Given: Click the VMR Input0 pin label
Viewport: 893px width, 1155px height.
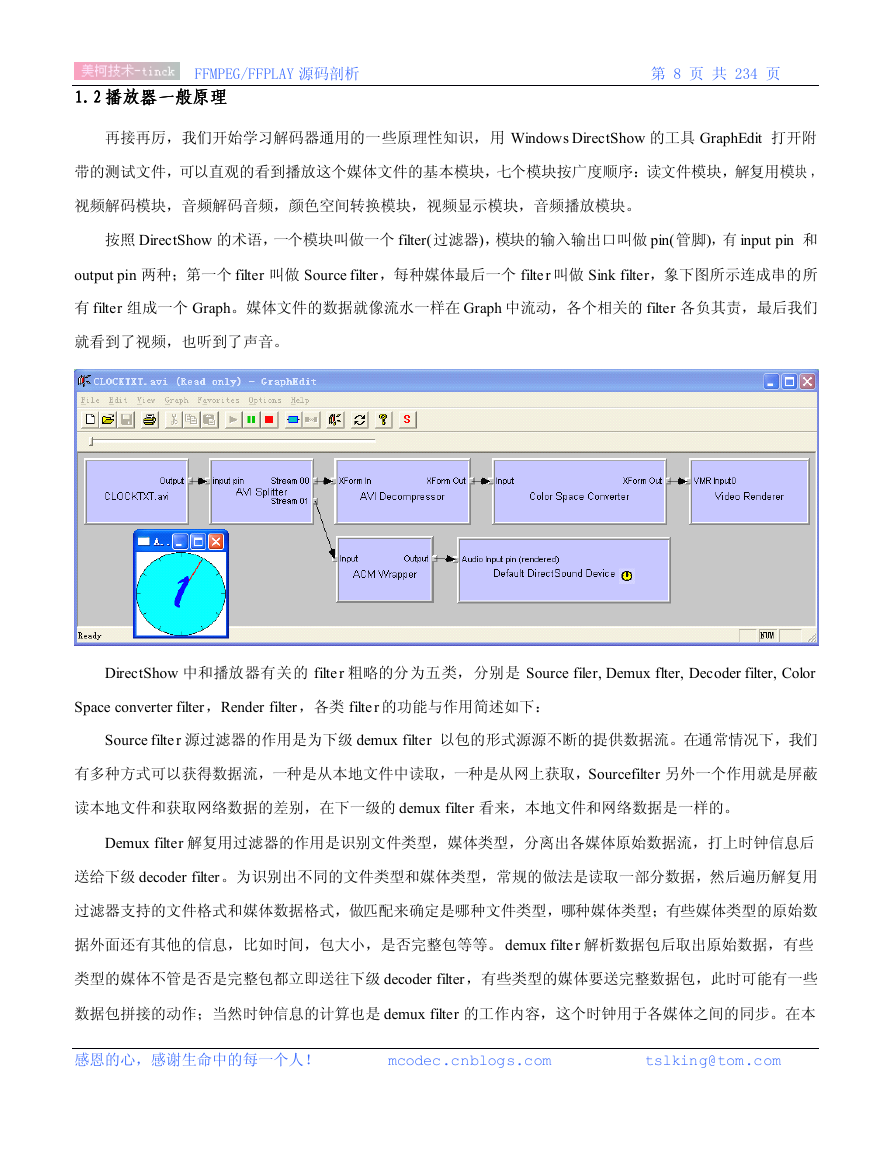Looking at the screenshot, I should tap(715, 481).
